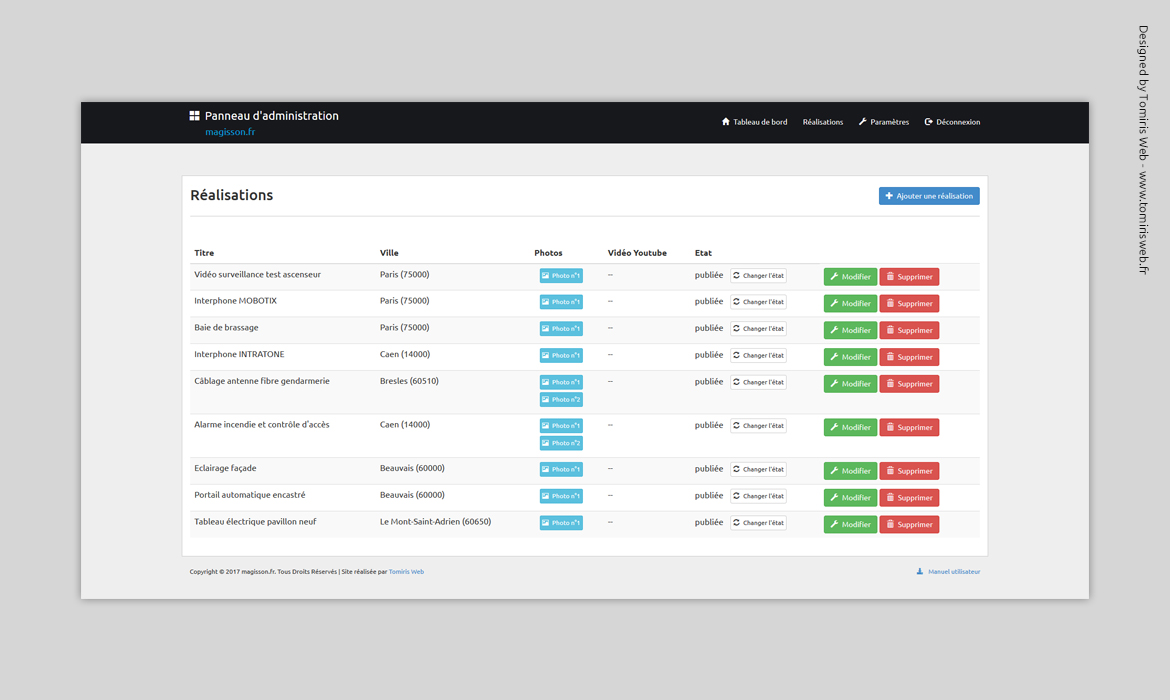The height and width of the screenshot is (700, 1170).
Task: Delete Vidéo surveillance test ascenseur entry
Action: pyautogui.click(x=909, y=277)
